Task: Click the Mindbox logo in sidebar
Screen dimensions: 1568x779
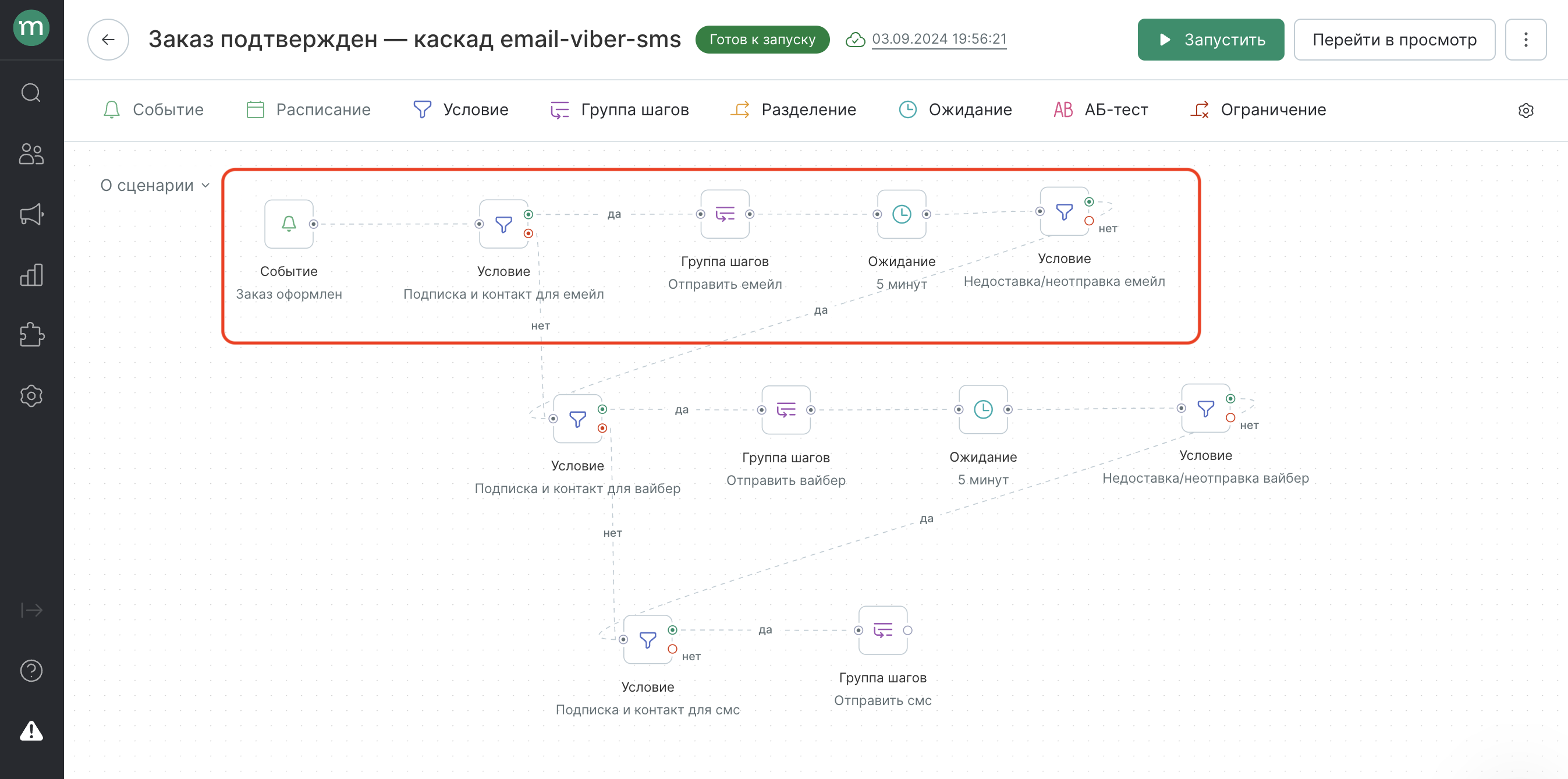Action: tap(31, 28)
